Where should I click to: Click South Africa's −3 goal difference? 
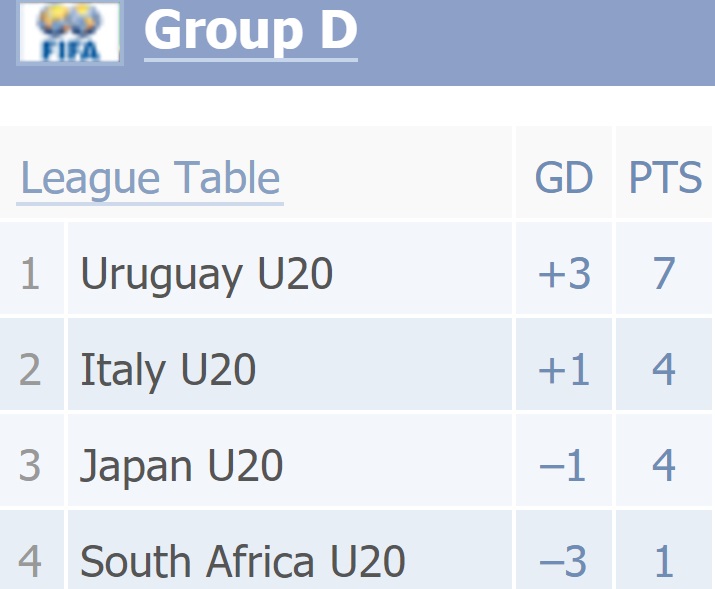(563, 561)
